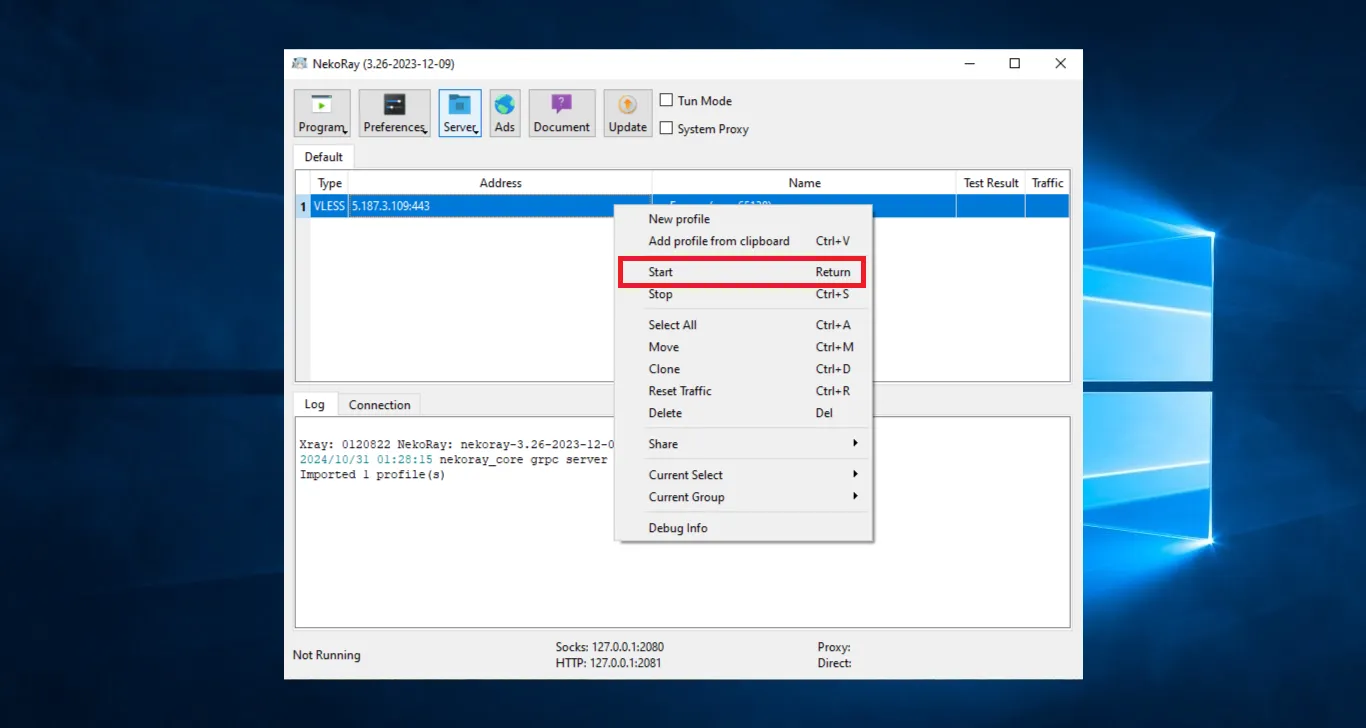Image resolution: width=1366 pixels, height=728 pixels.
Task: Select Reset Traffic menu entry
Action: 744,391
